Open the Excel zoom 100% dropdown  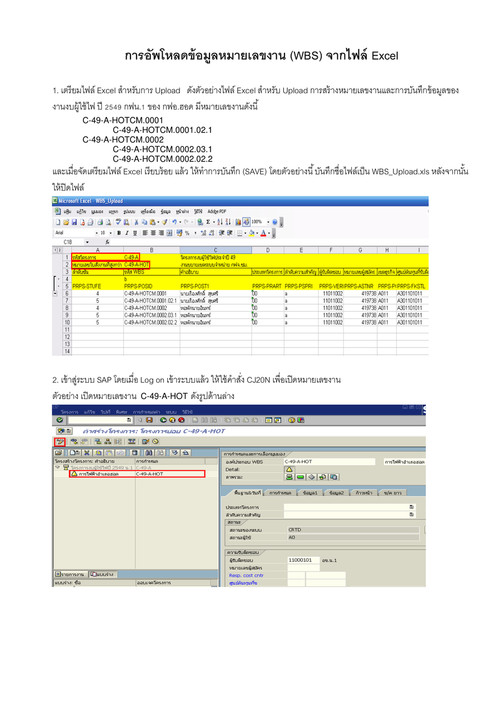[x=268, y=222]
